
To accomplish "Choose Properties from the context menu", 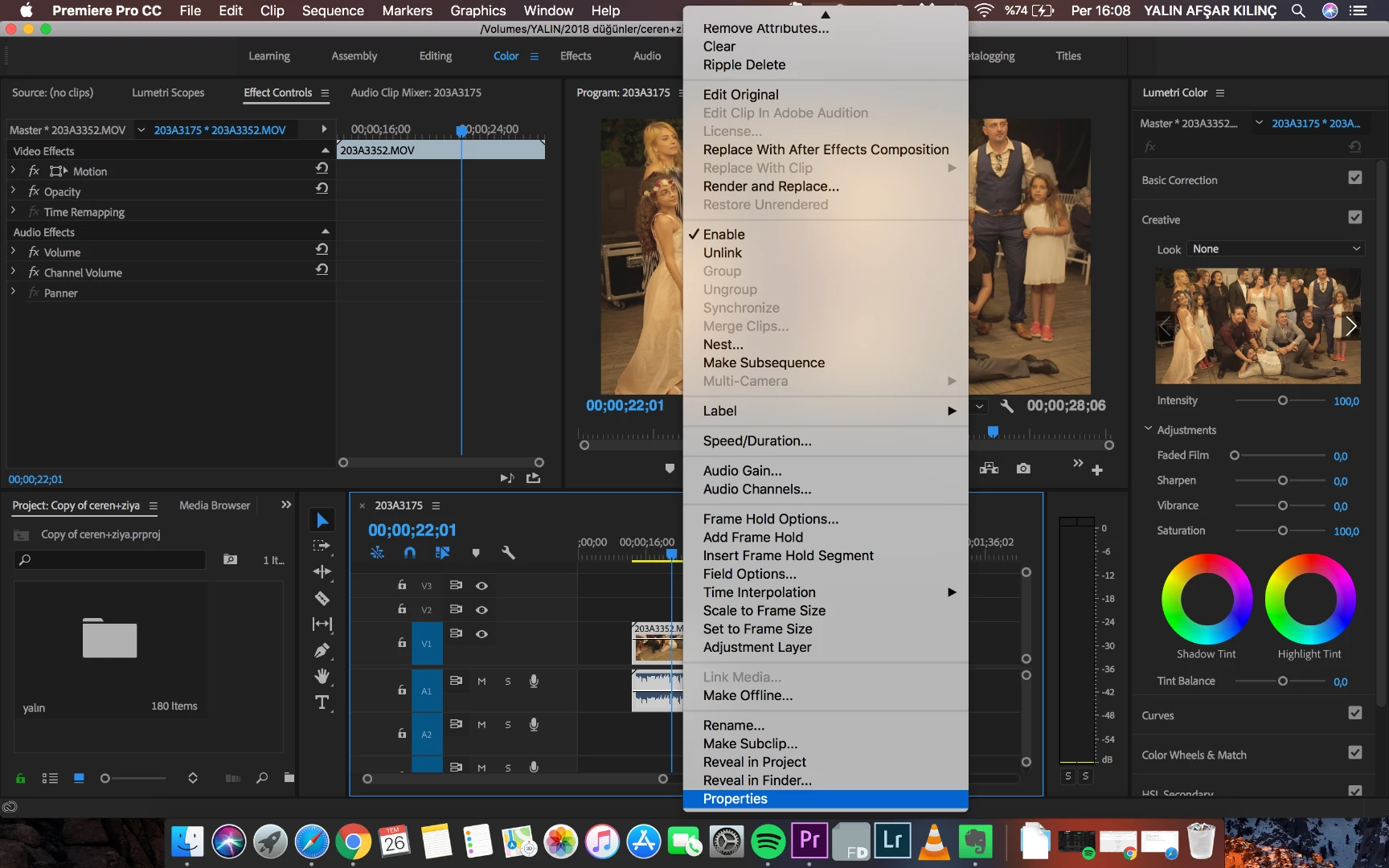I will 826,799.
